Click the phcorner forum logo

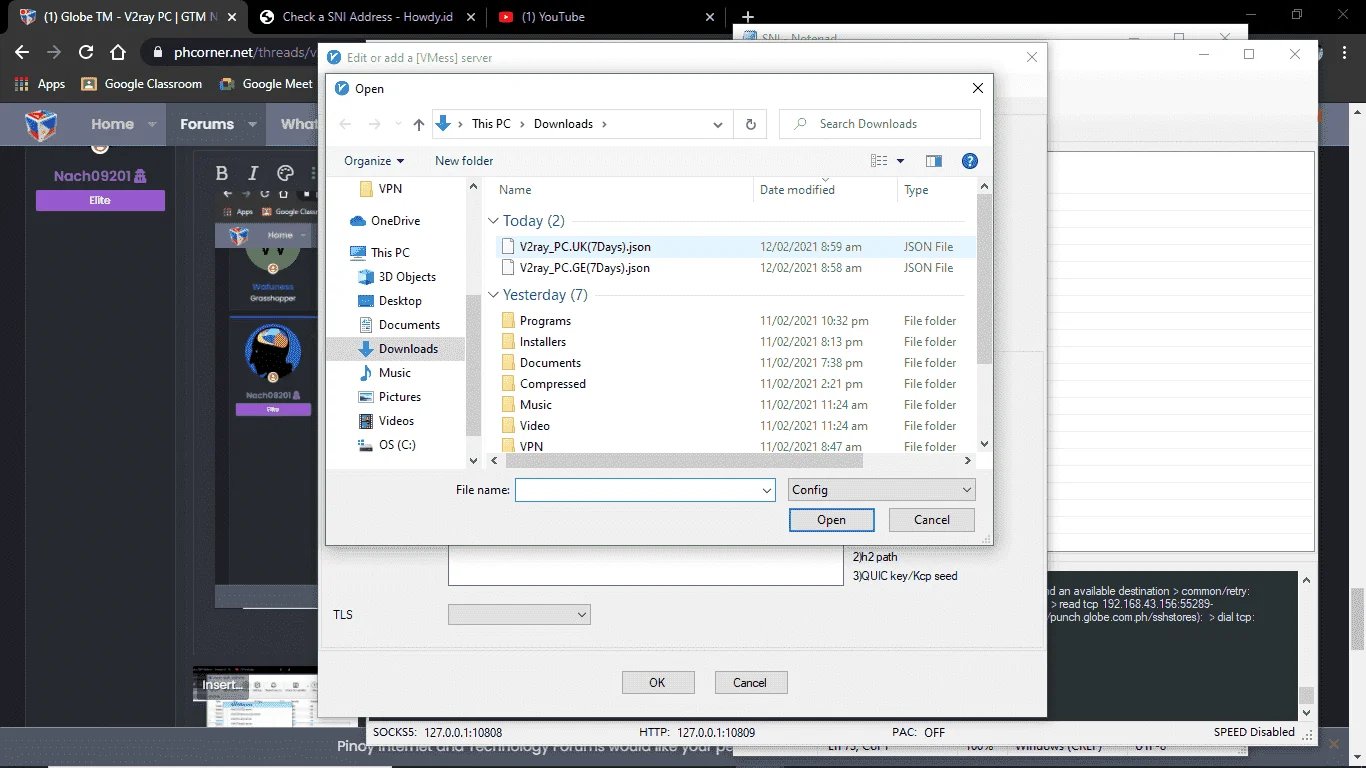(x=41, y=125)
